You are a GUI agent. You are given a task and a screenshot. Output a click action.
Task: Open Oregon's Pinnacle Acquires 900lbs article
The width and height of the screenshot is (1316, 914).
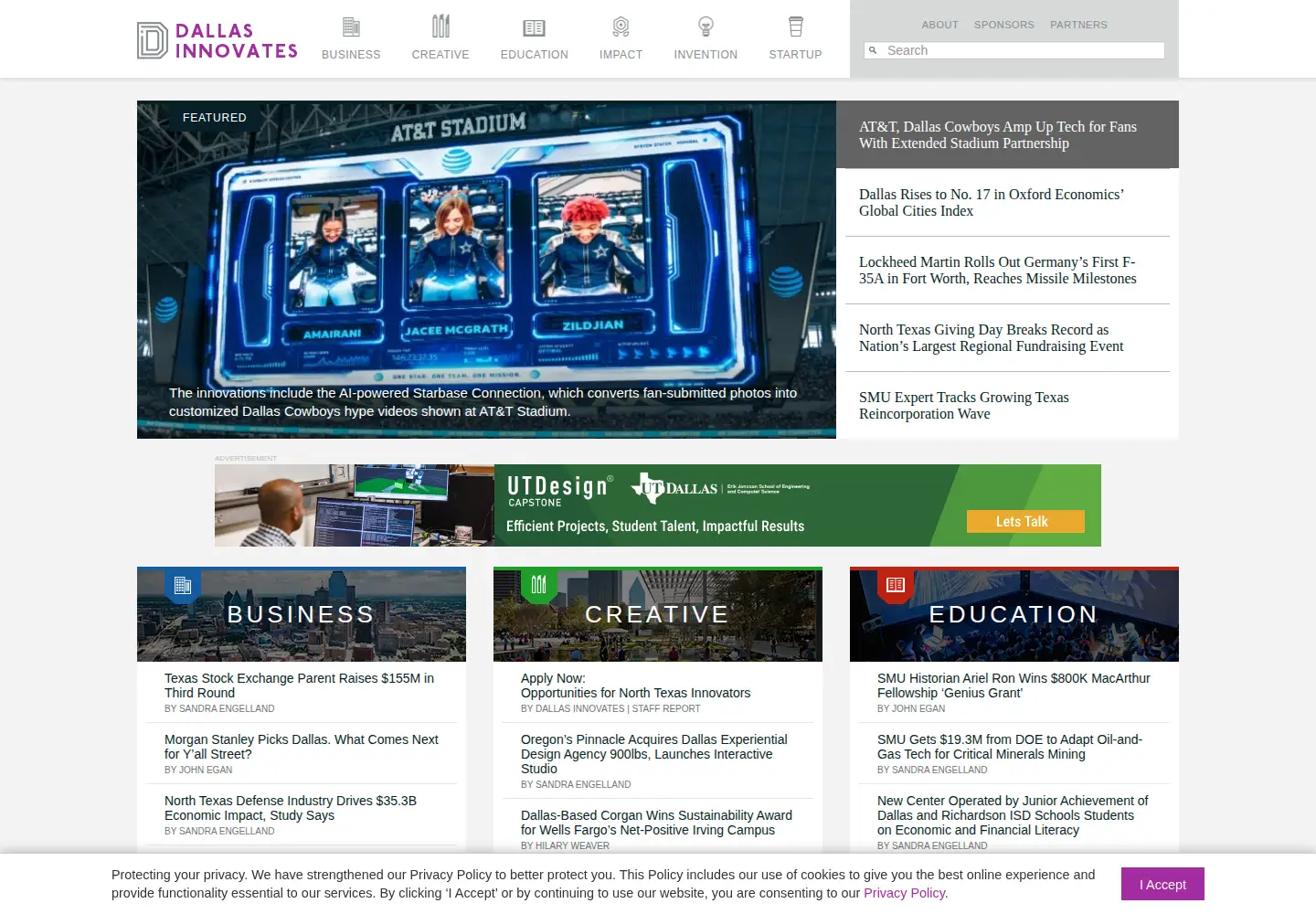pos(654,754)
